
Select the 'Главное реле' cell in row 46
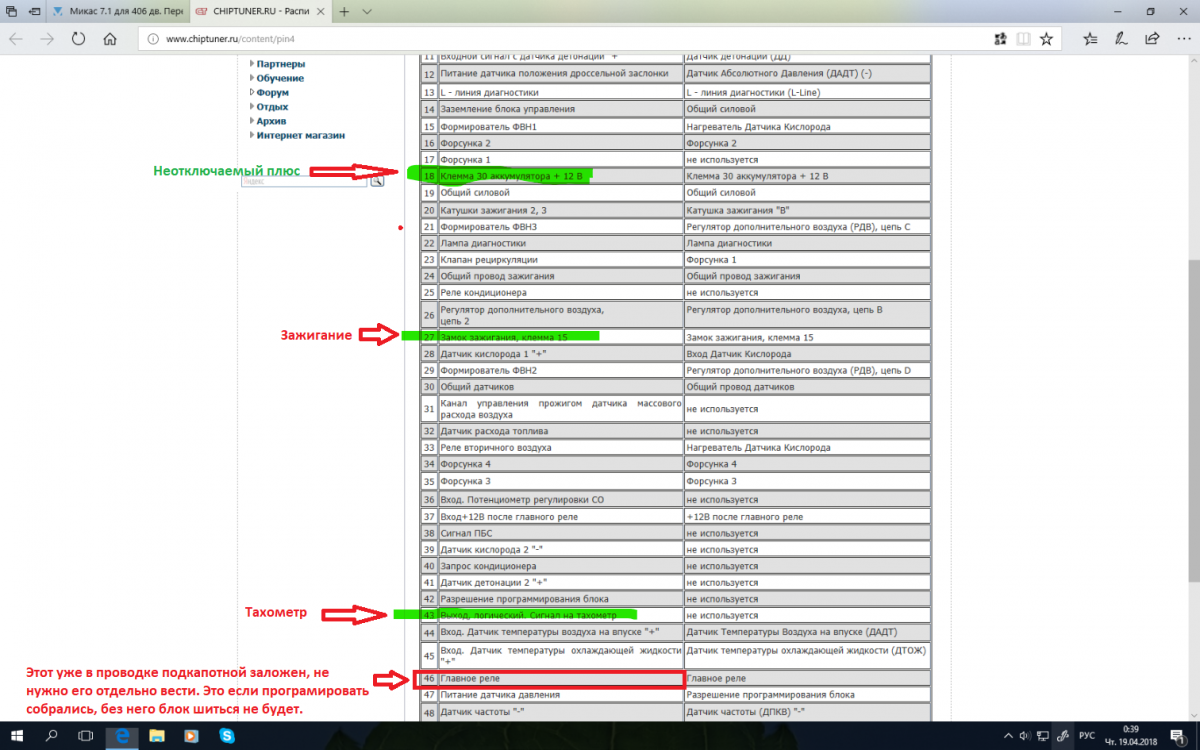tap(560, 679)
